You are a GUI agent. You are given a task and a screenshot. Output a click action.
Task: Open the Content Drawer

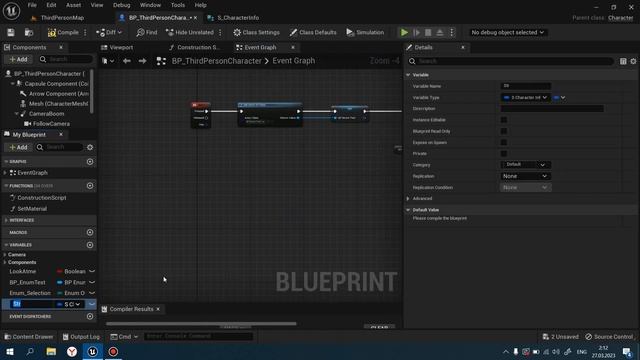(x=29, y=337)
